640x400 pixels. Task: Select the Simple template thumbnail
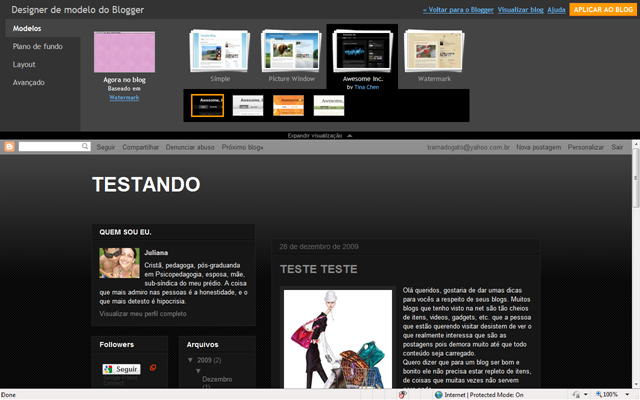220,51
